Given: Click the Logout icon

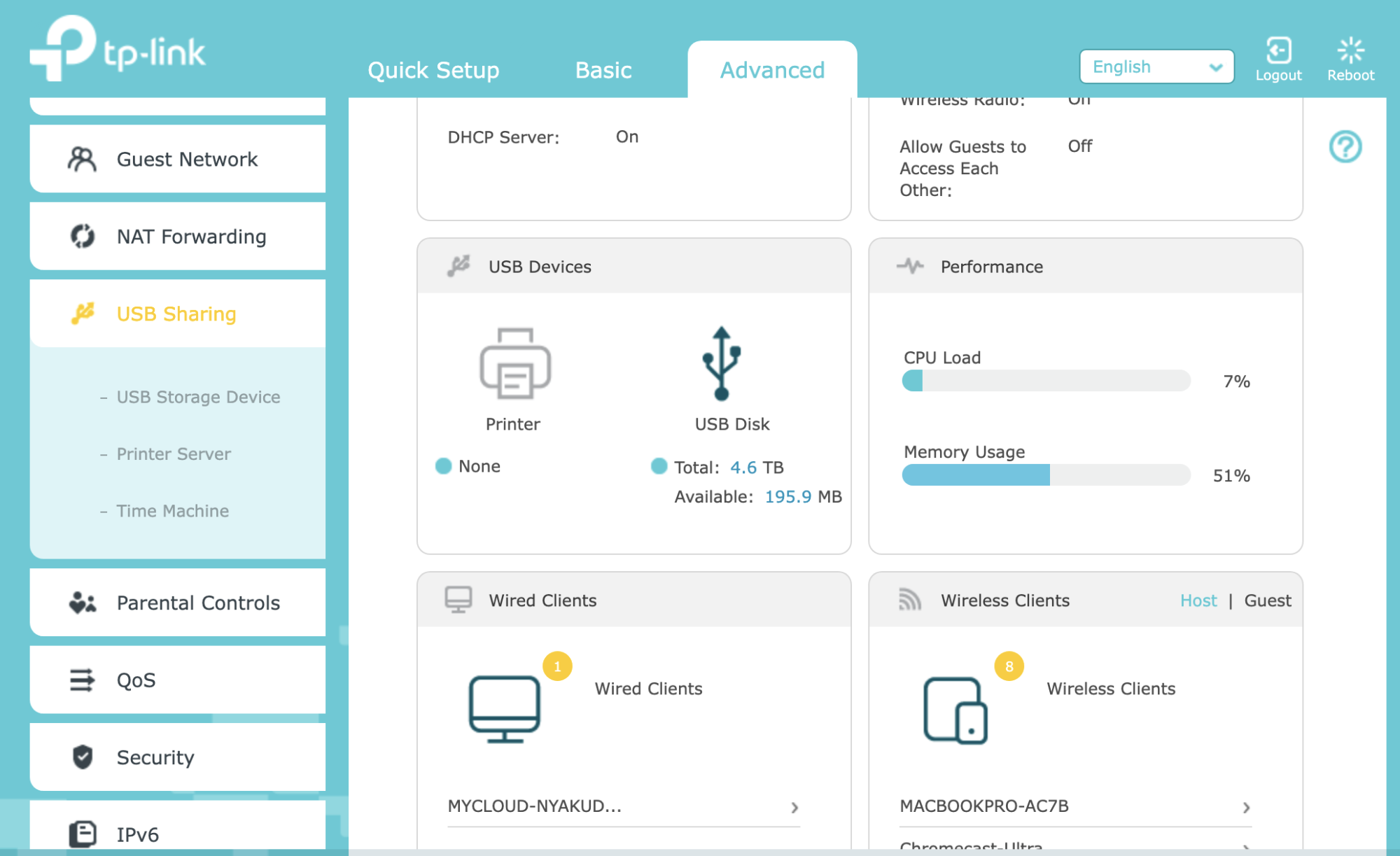Looking at the screenshot, I should (x=1278, y=52).
